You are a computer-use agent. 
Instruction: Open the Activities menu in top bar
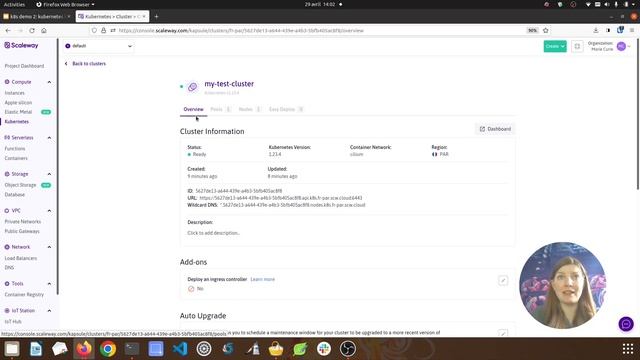14,4
